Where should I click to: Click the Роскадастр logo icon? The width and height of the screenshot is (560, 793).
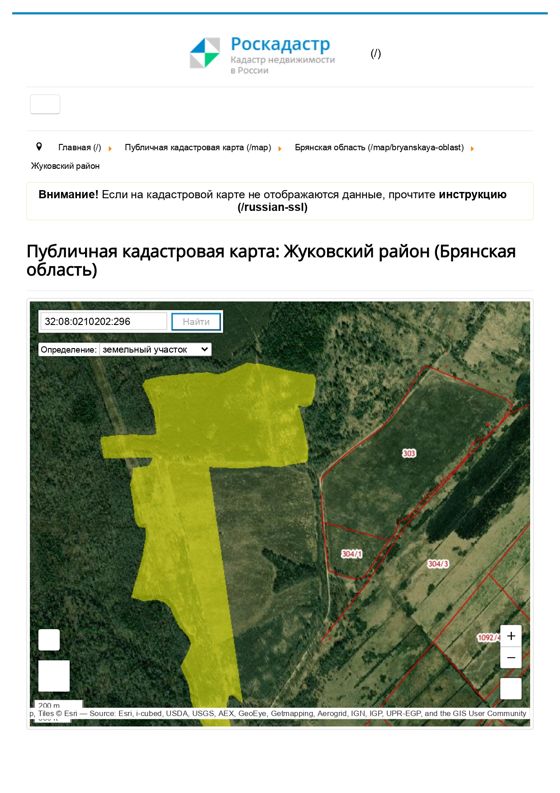point(205,53)
